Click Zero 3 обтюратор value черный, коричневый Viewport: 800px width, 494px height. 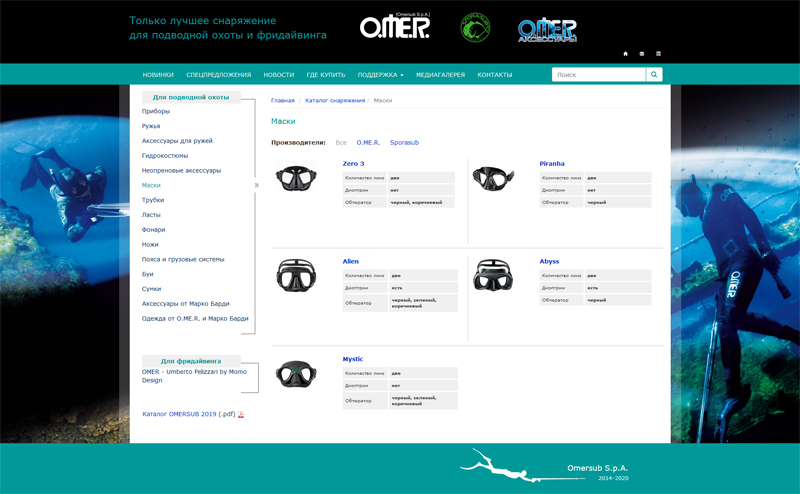click(416, 203)
